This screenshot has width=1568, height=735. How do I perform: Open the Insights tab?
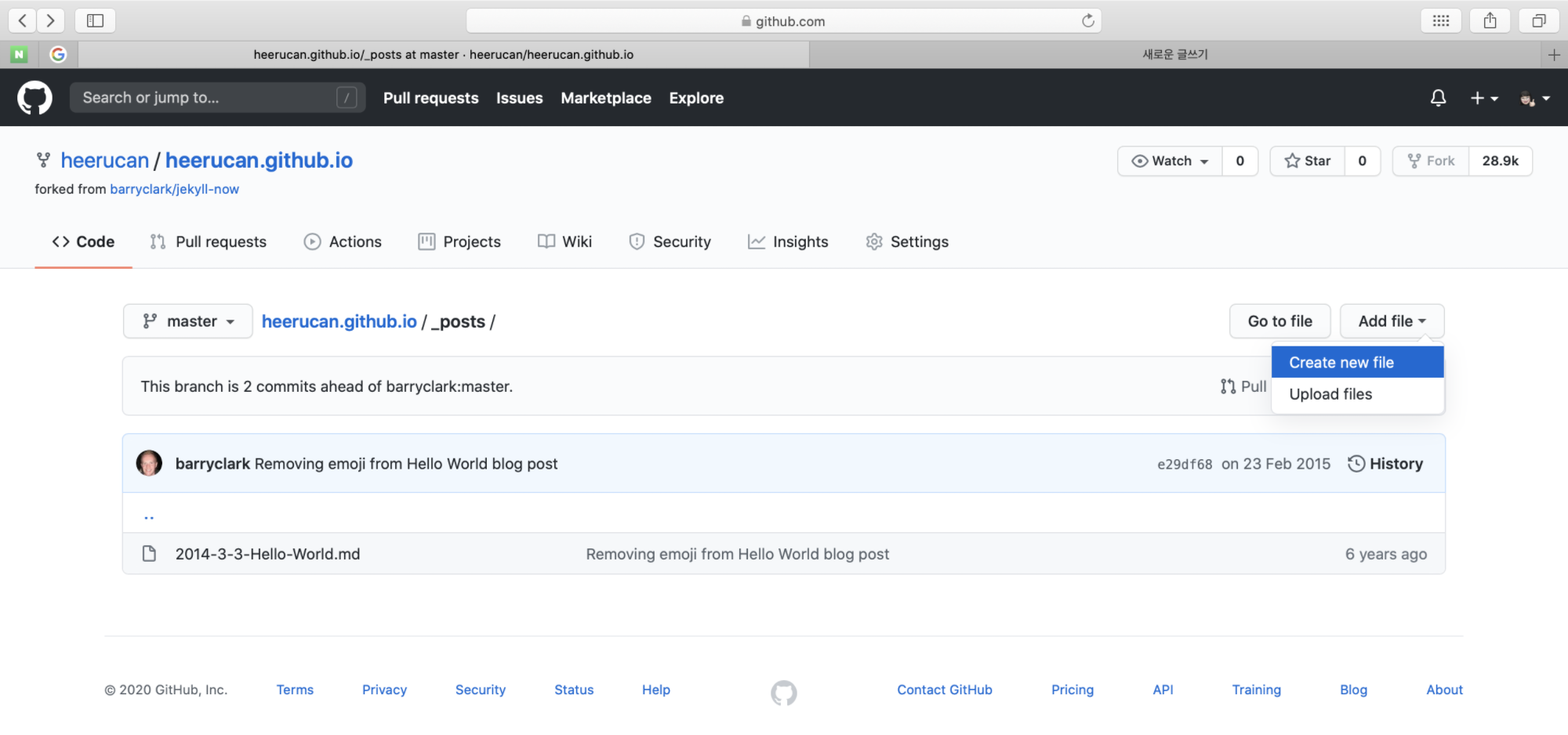788,242
